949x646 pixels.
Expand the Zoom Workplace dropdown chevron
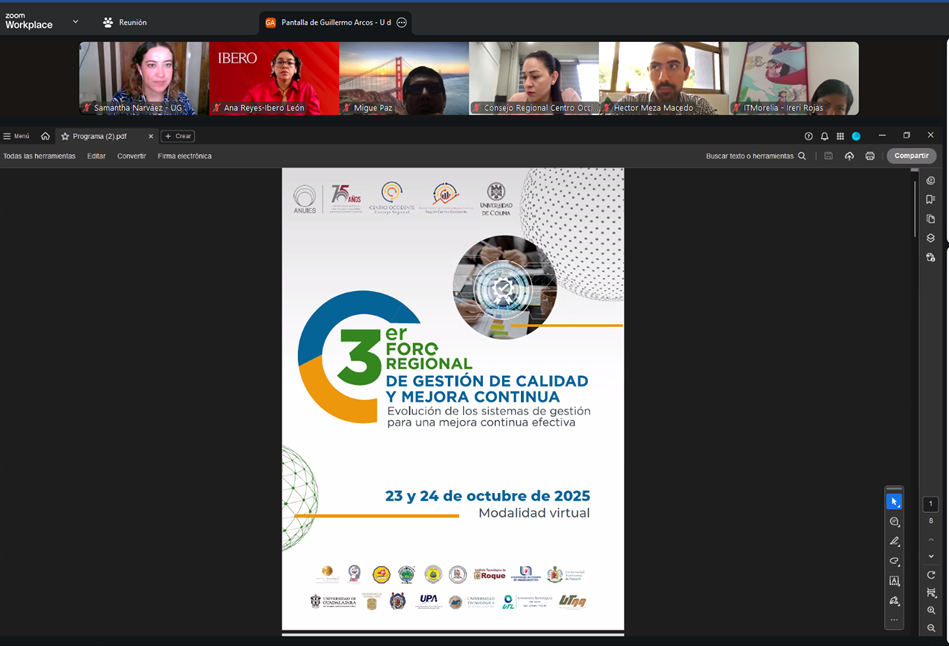(x=75, y=22)
